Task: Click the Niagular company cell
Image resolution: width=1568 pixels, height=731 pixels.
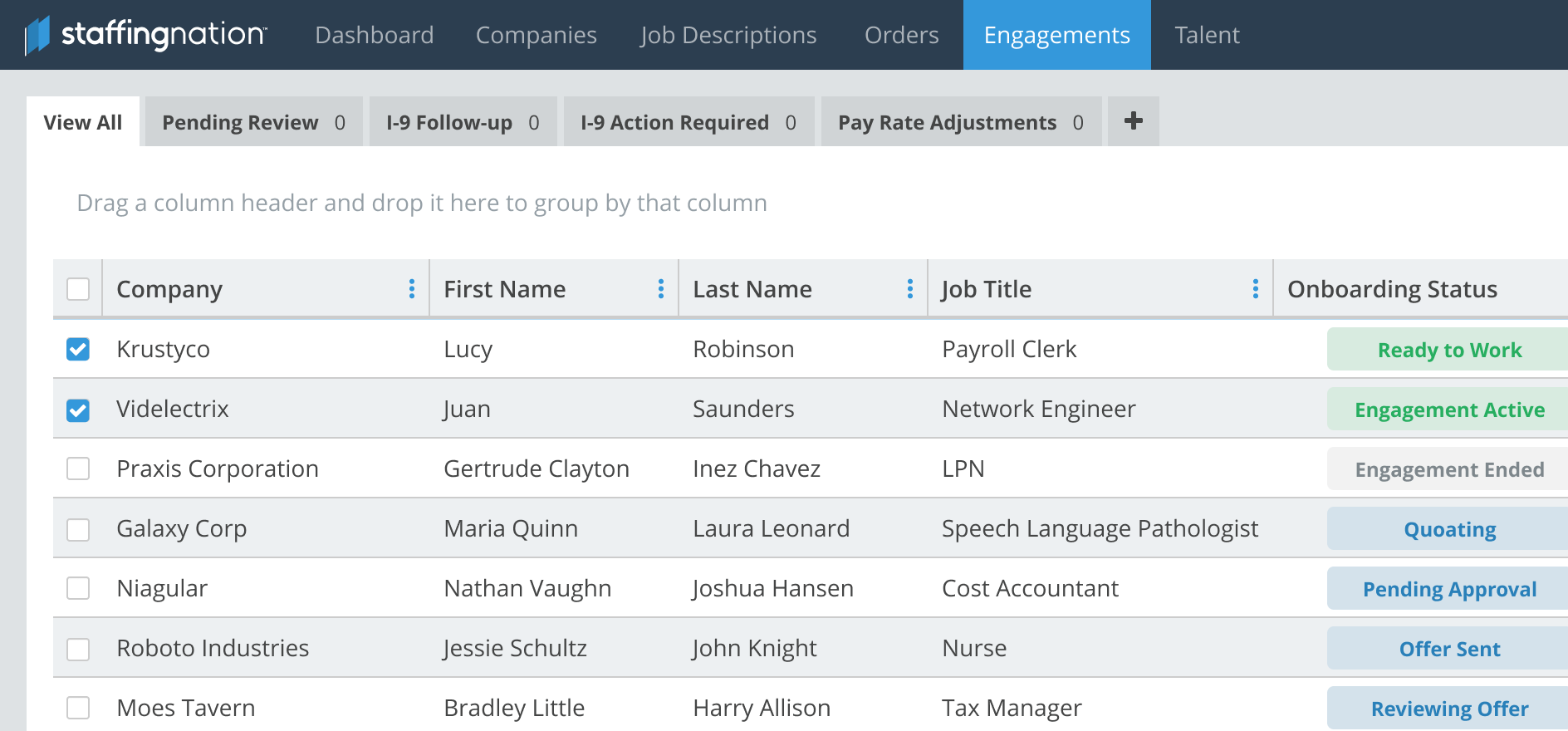Action: [x=163, y=588]
